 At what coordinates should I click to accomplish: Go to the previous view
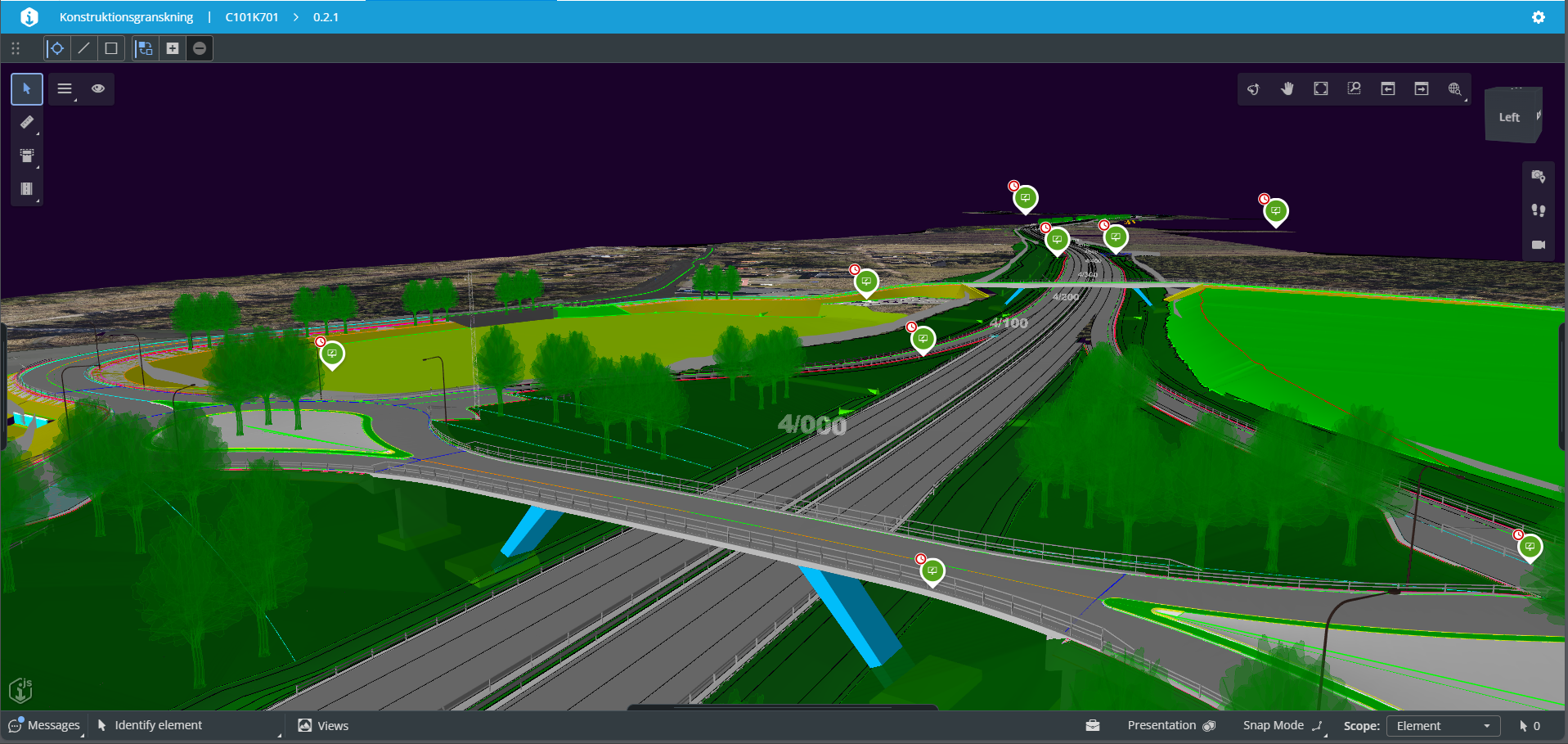click(x=1388, y=89)
